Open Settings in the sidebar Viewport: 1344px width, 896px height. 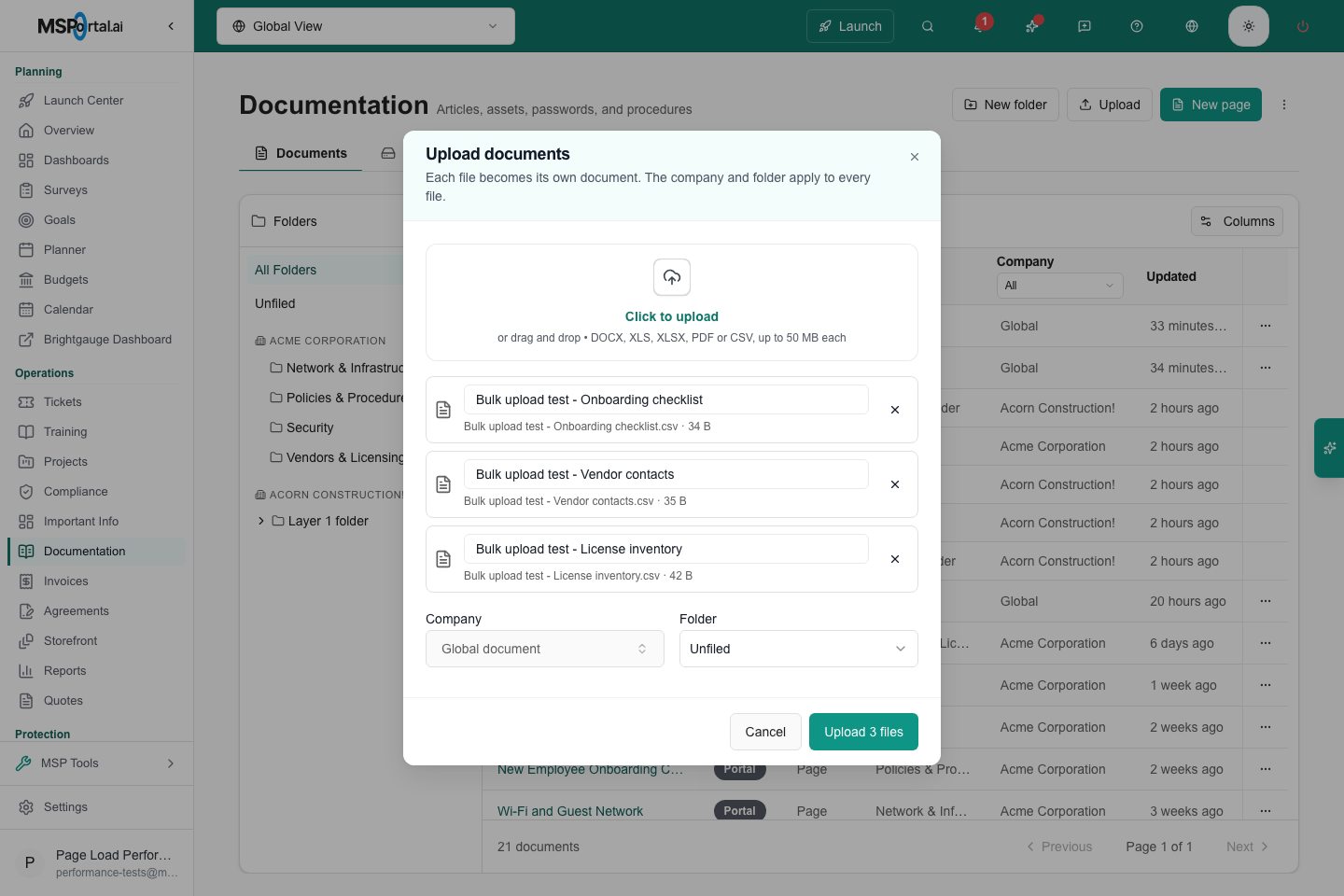click(x=97, y=807)
